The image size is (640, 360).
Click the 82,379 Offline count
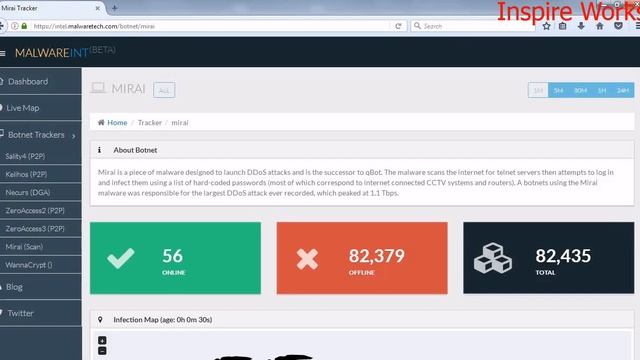click(377, 256)
